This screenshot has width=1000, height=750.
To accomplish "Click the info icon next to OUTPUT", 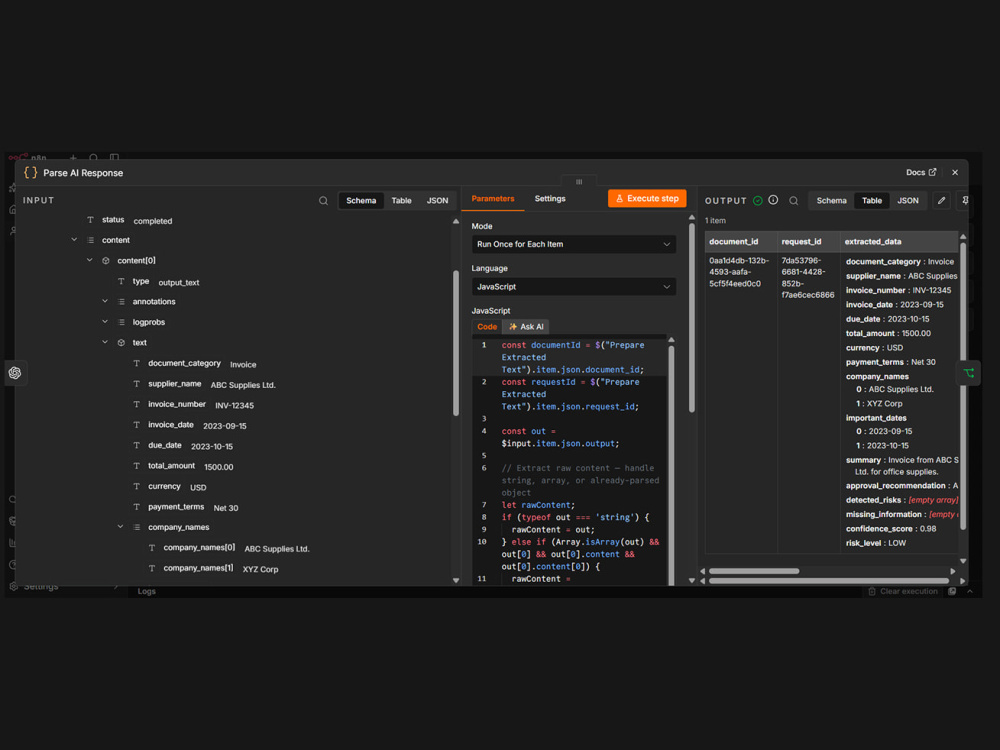I will click(773, 200).
